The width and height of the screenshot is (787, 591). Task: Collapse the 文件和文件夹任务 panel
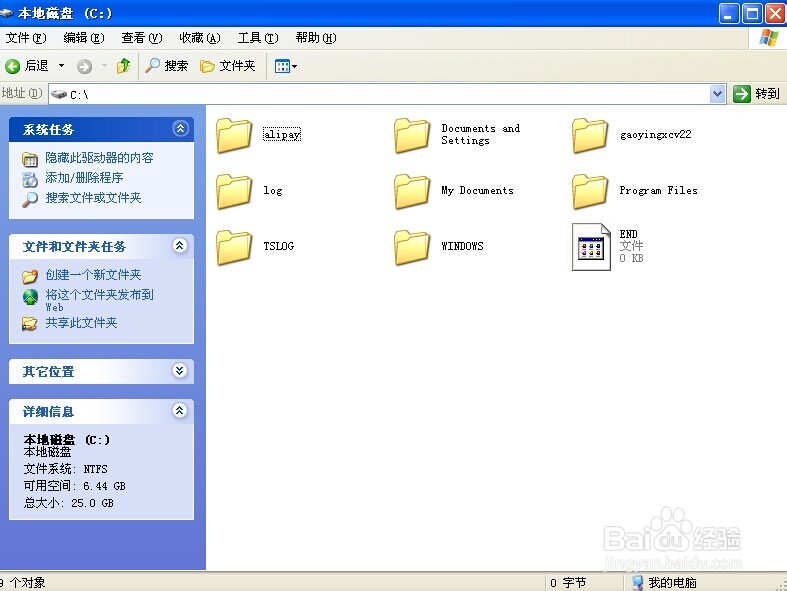pos(180,246)
